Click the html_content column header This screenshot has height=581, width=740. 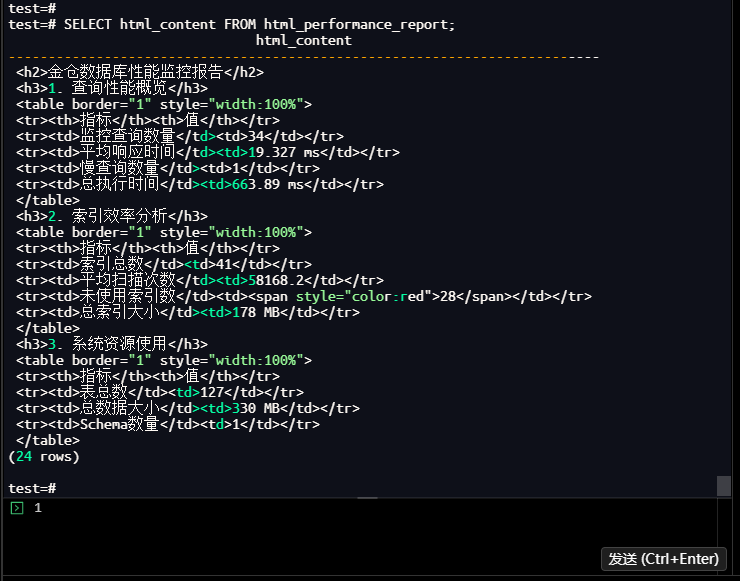click(303, 40)
